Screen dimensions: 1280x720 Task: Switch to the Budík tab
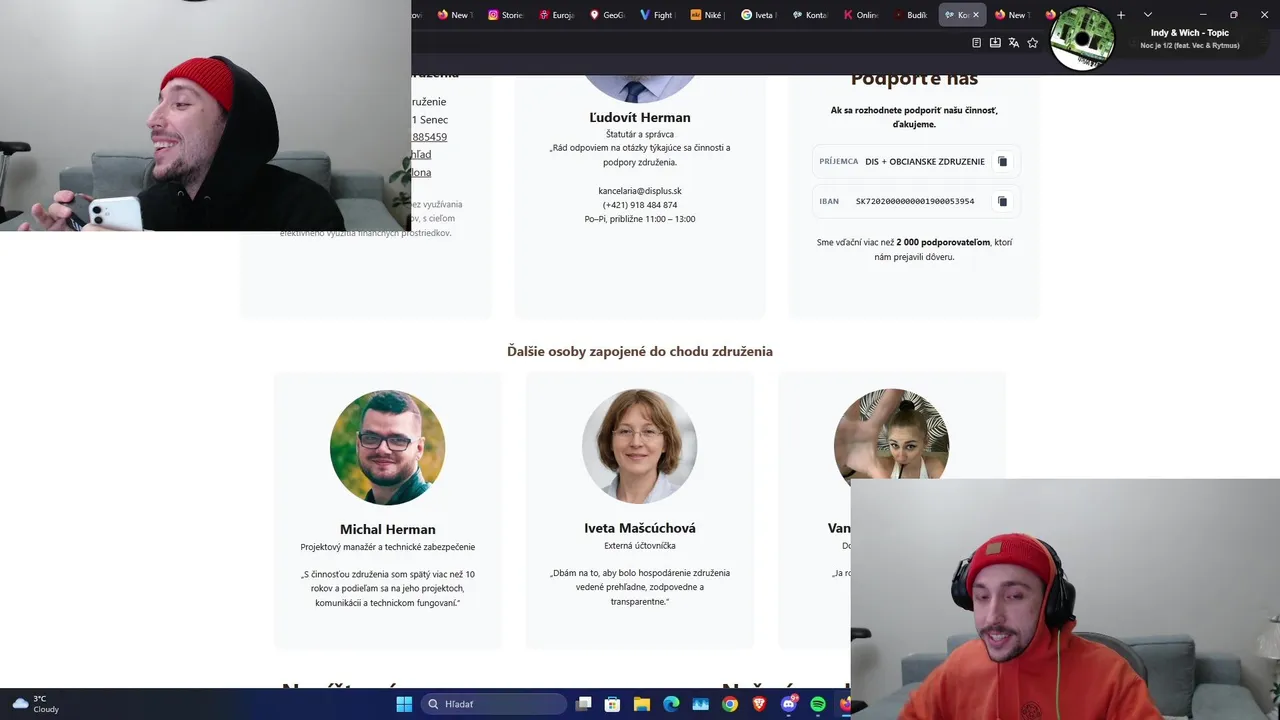(911, 15)
